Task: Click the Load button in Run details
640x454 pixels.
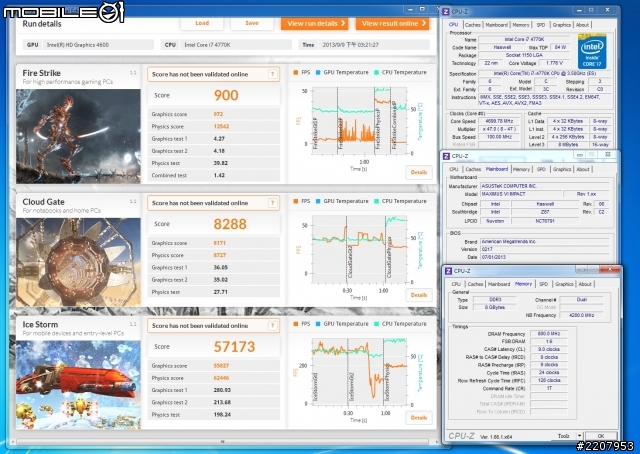Action: click(202, 23)
